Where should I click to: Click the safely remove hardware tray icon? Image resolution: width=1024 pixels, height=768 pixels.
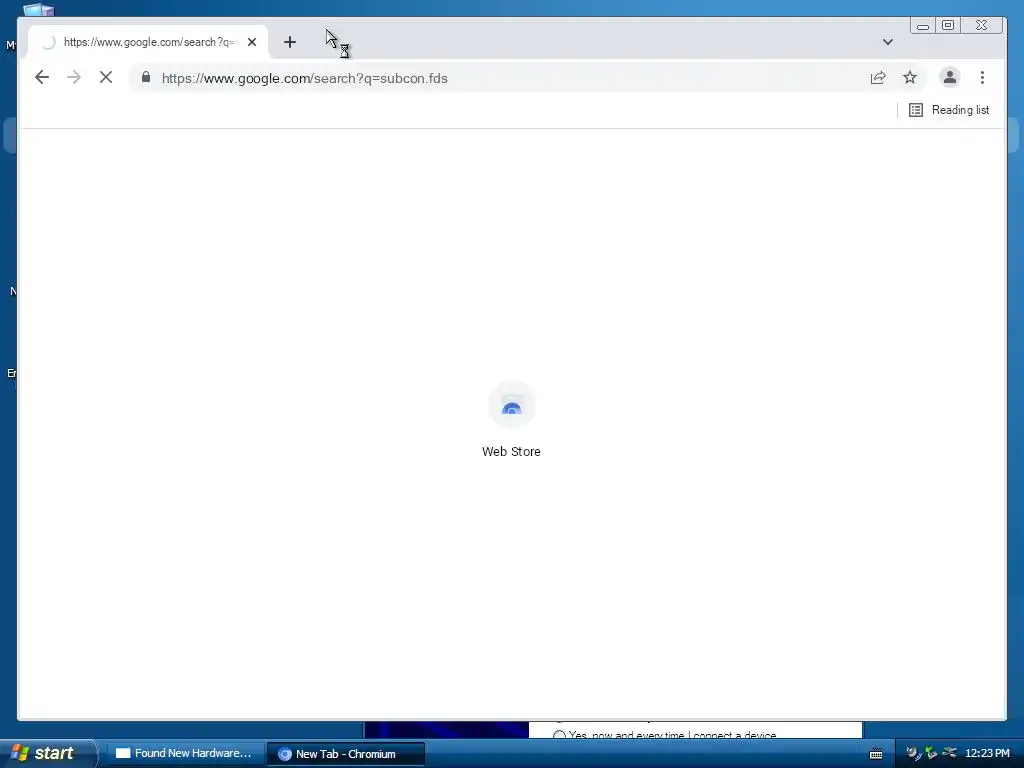pos(931,753)
